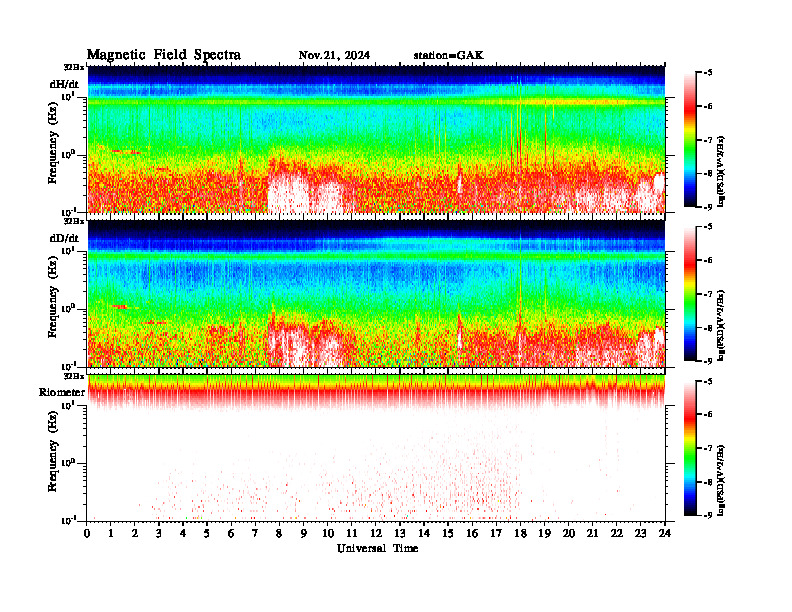Click hour label "3" on the time axis

point(159,534)
